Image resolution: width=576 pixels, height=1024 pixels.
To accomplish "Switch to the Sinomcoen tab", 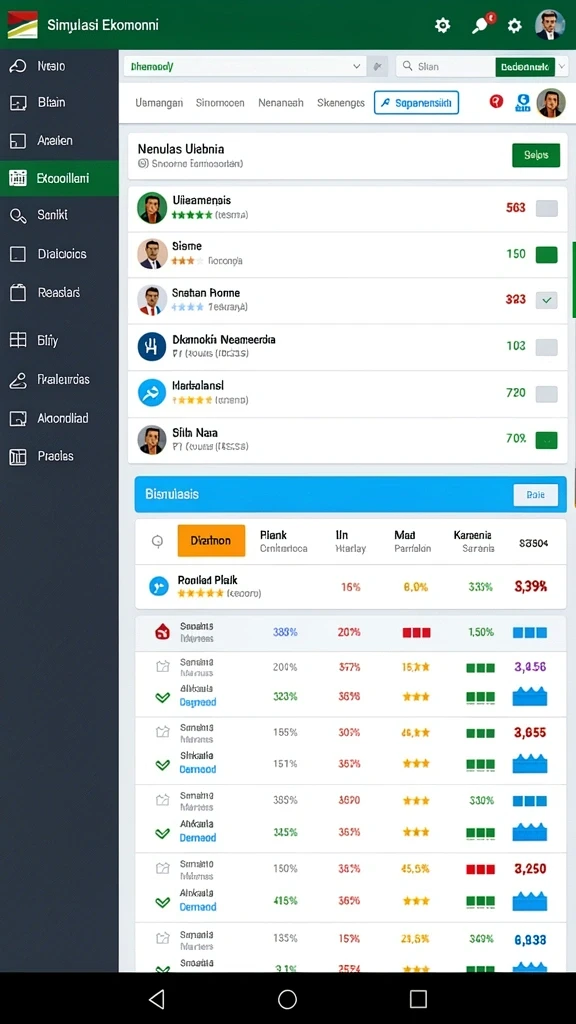I will click(220, 103).
